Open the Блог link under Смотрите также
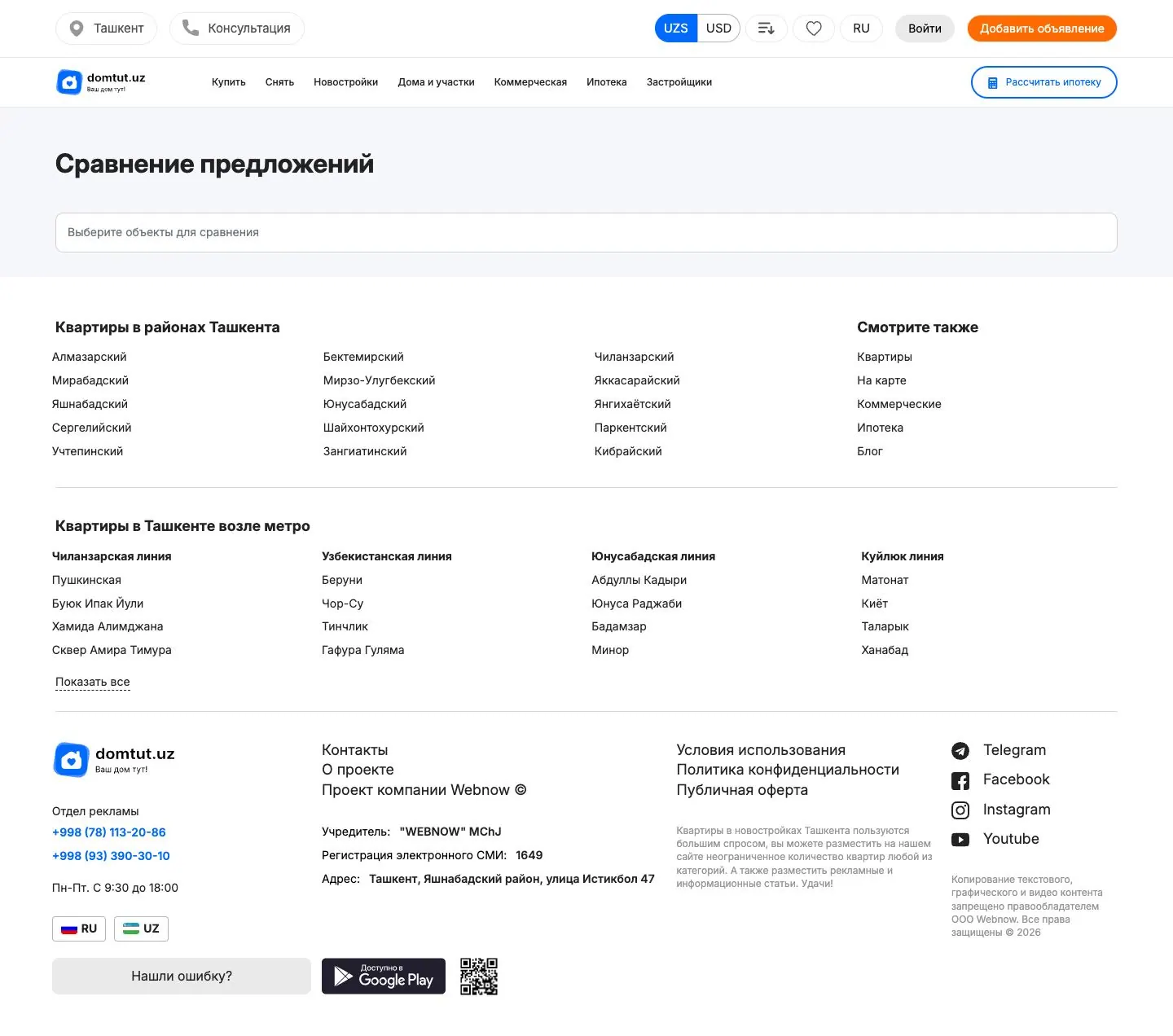The image size is (1173, 1036). pos(870,452)
